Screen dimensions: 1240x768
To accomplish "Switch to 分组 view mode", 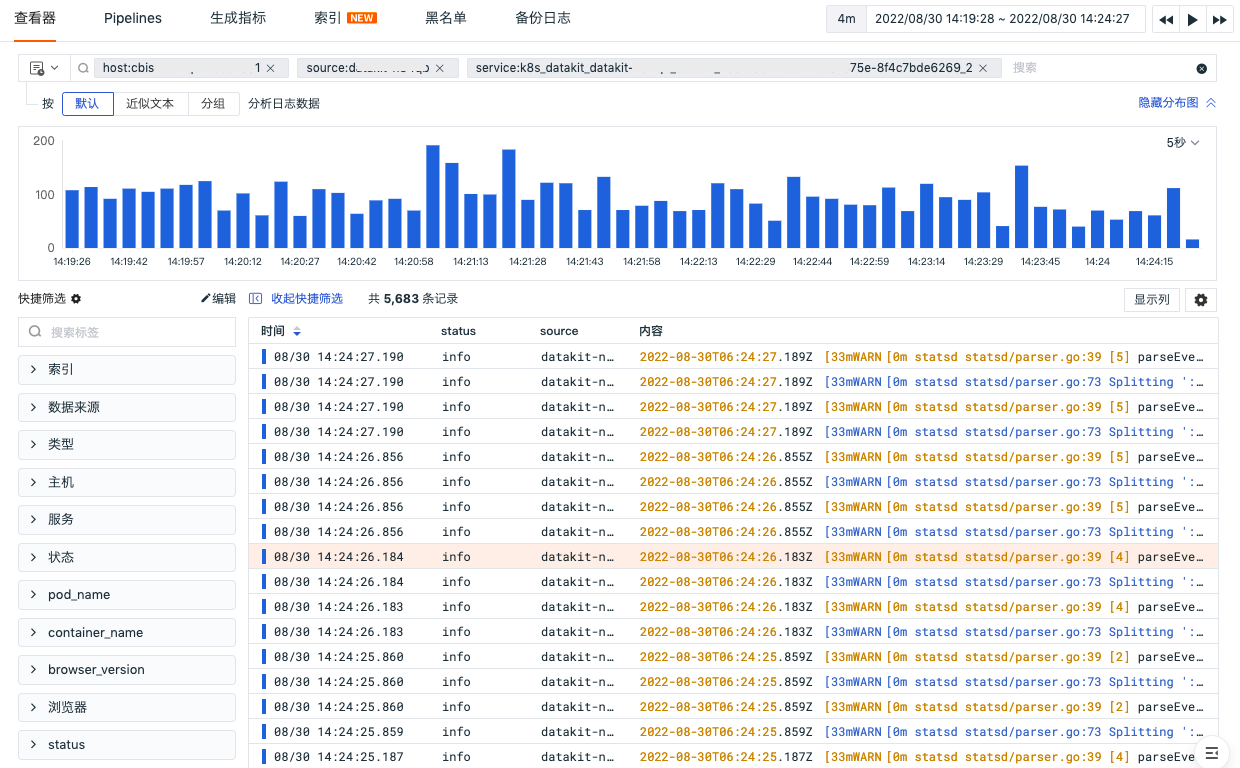I will click(213, 103).
